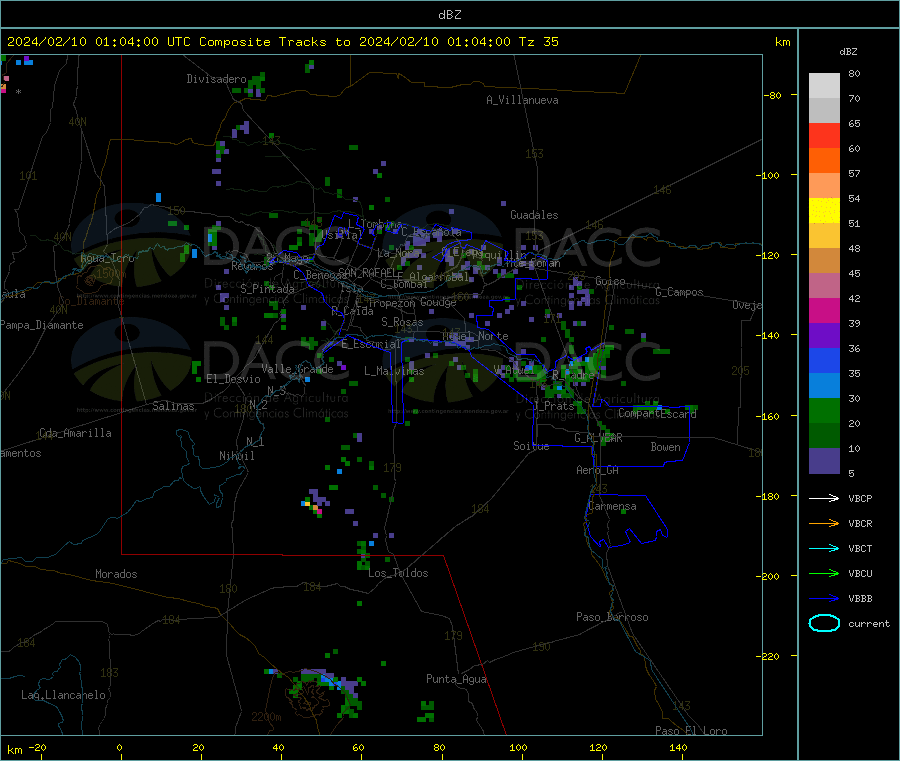The height and width of the screenshot is (761, 900).
Task: Select the light gray 70 dBZ swatch
Action: point(824,86)
